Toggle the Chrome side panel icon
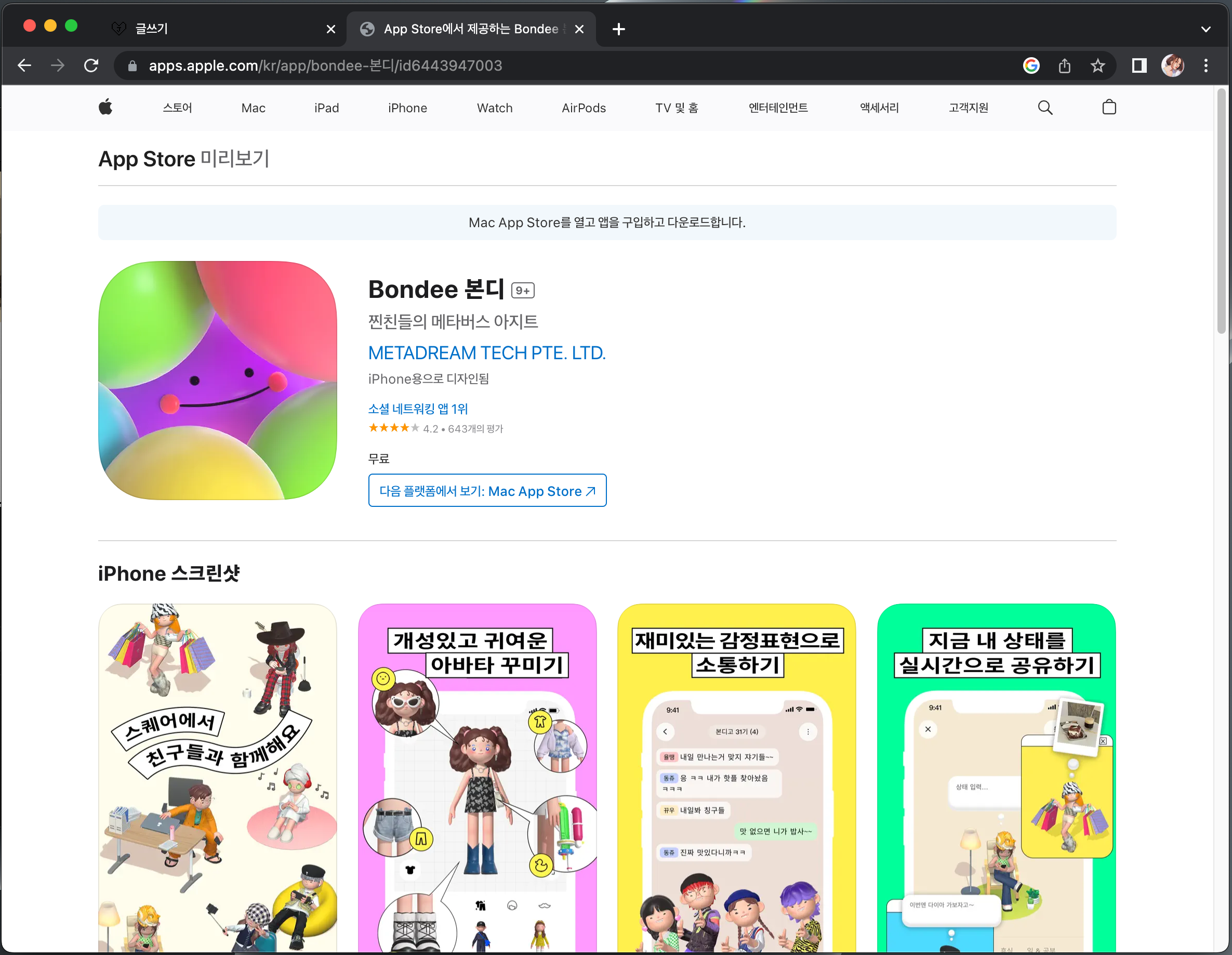 [1139, 66]
